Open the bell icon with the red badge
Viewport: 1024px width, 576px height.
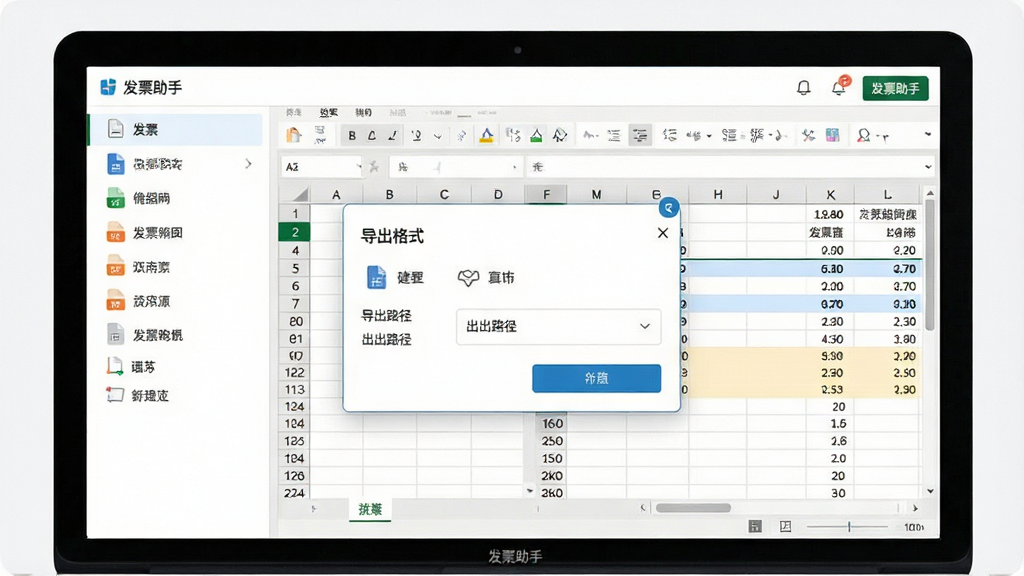coord(840,86)
